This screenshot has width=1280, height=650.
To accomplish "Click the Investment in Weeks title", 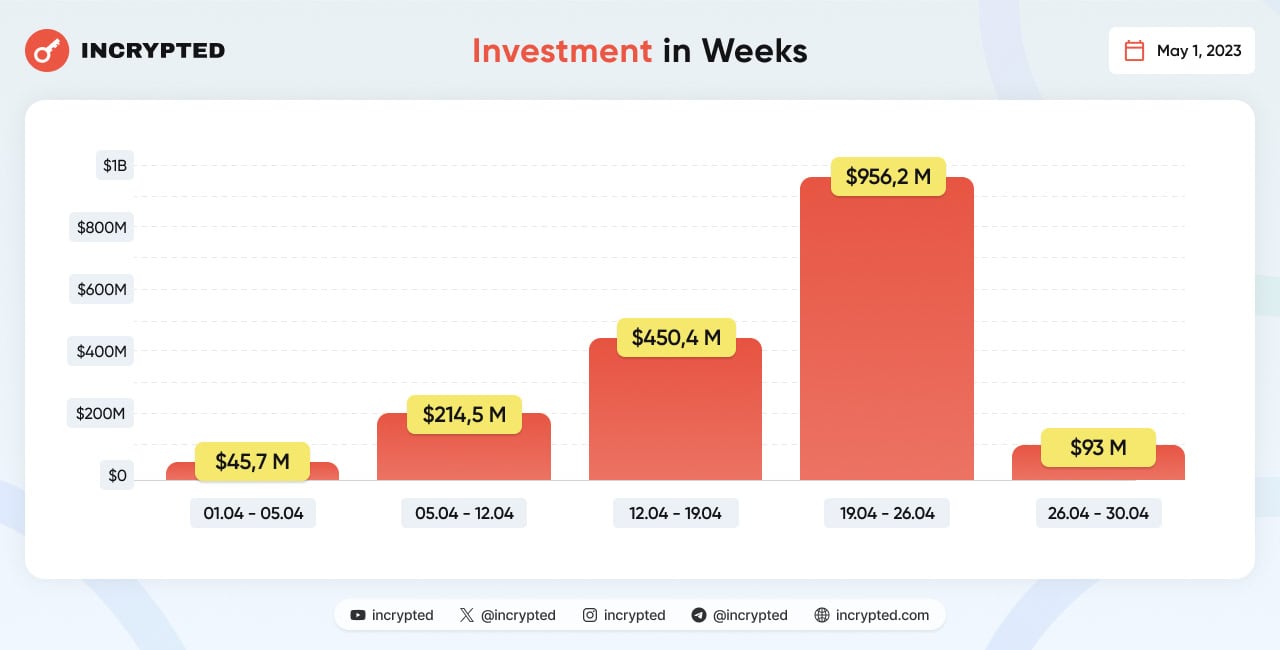I will [x=639, y=50].
